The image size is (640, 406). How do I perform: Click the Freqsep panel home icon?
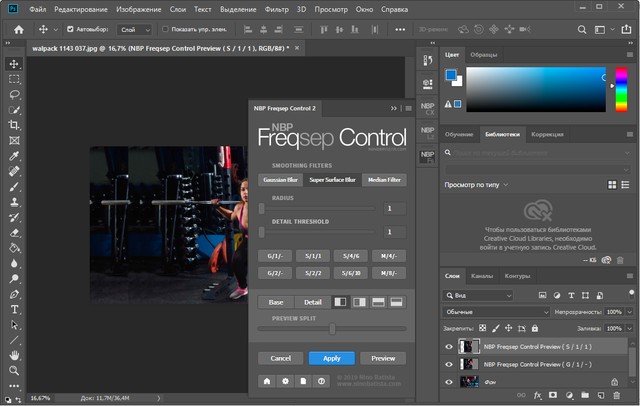267,381
